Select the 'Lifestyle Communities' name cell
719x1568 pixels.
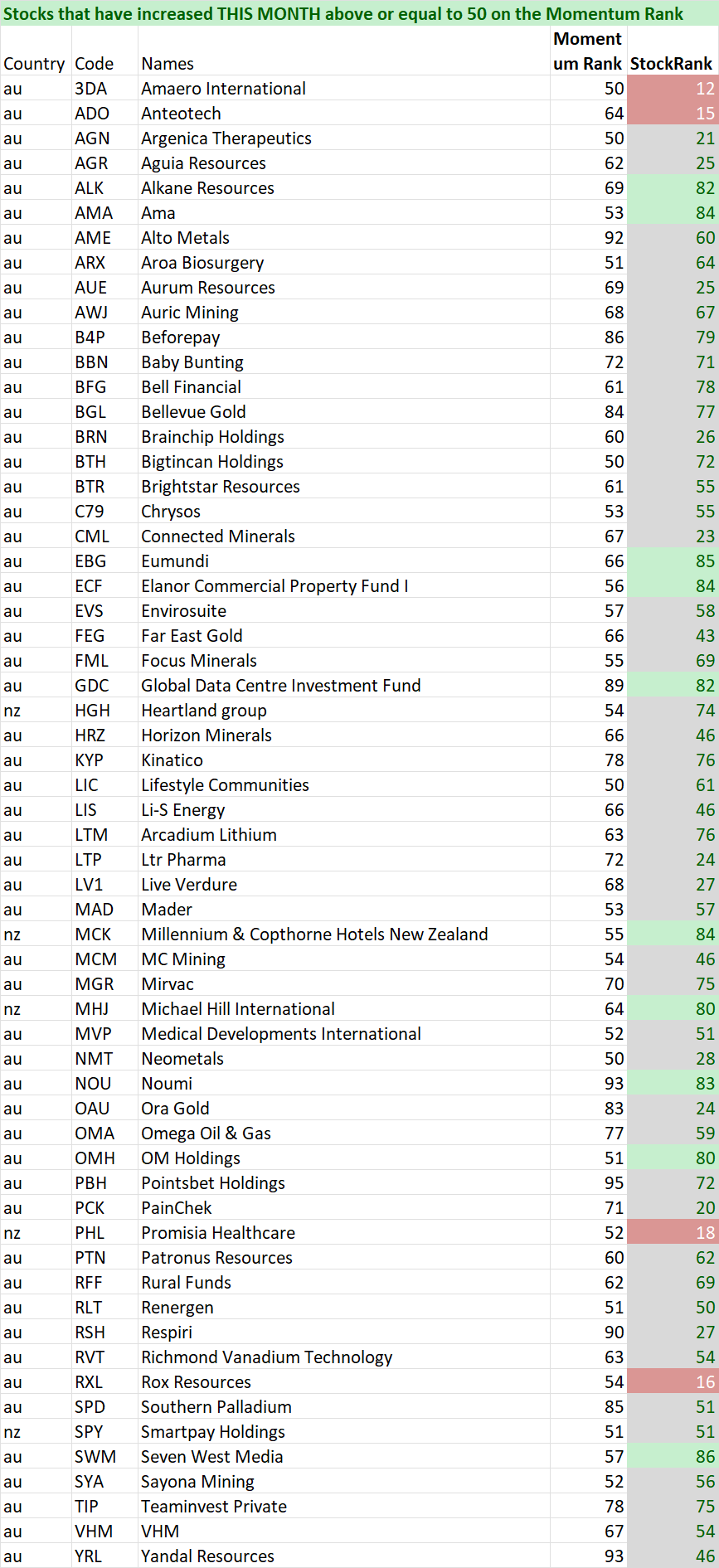click(343, 784)
